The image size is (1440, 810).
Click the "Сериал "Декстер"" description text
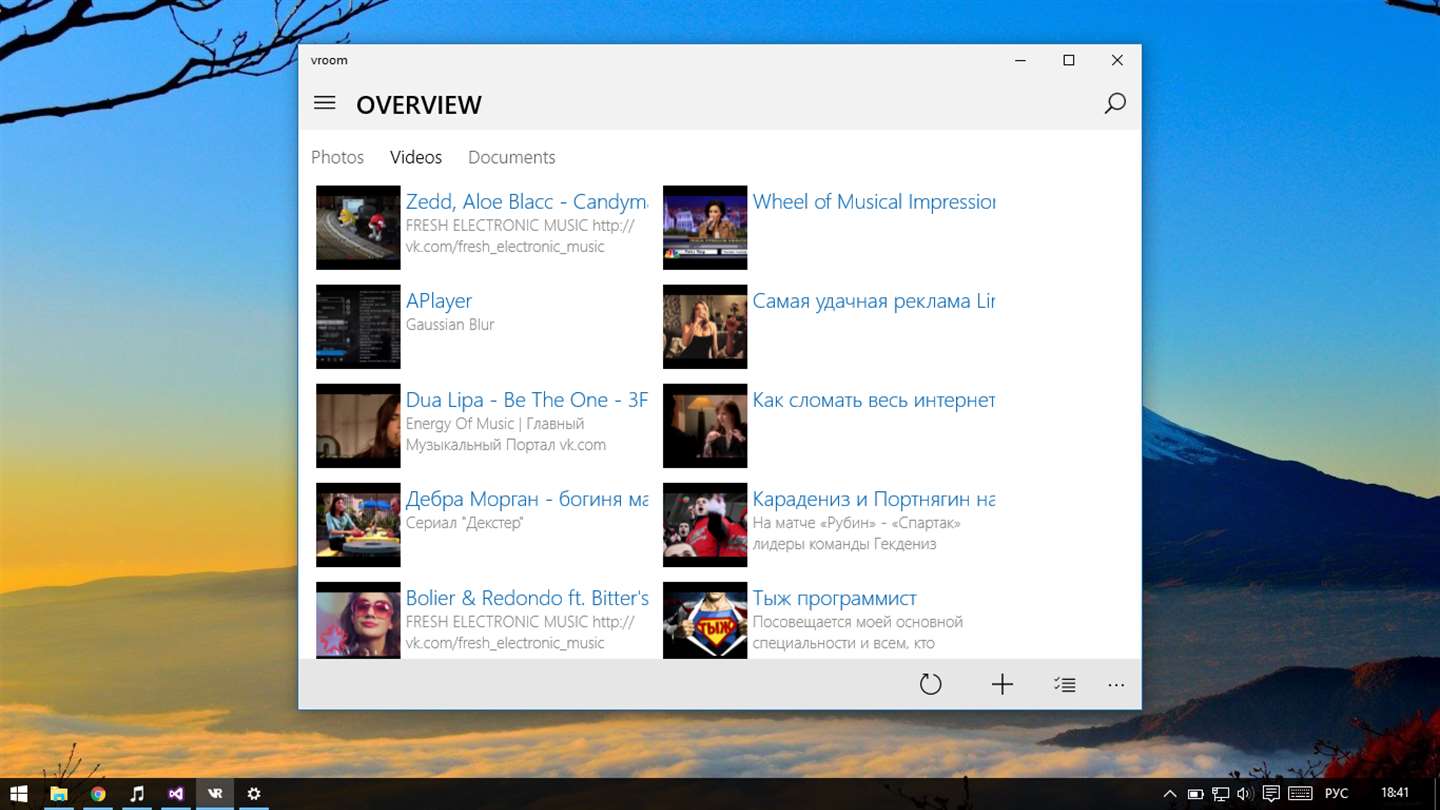click(x=465, y=523)
